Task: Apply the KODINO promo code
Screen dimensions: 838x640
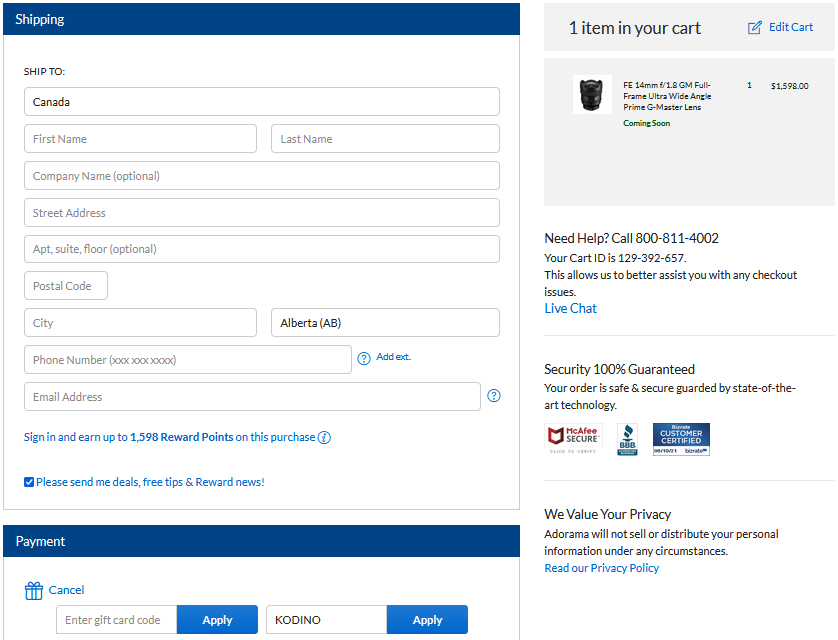Action: (428, 620)
